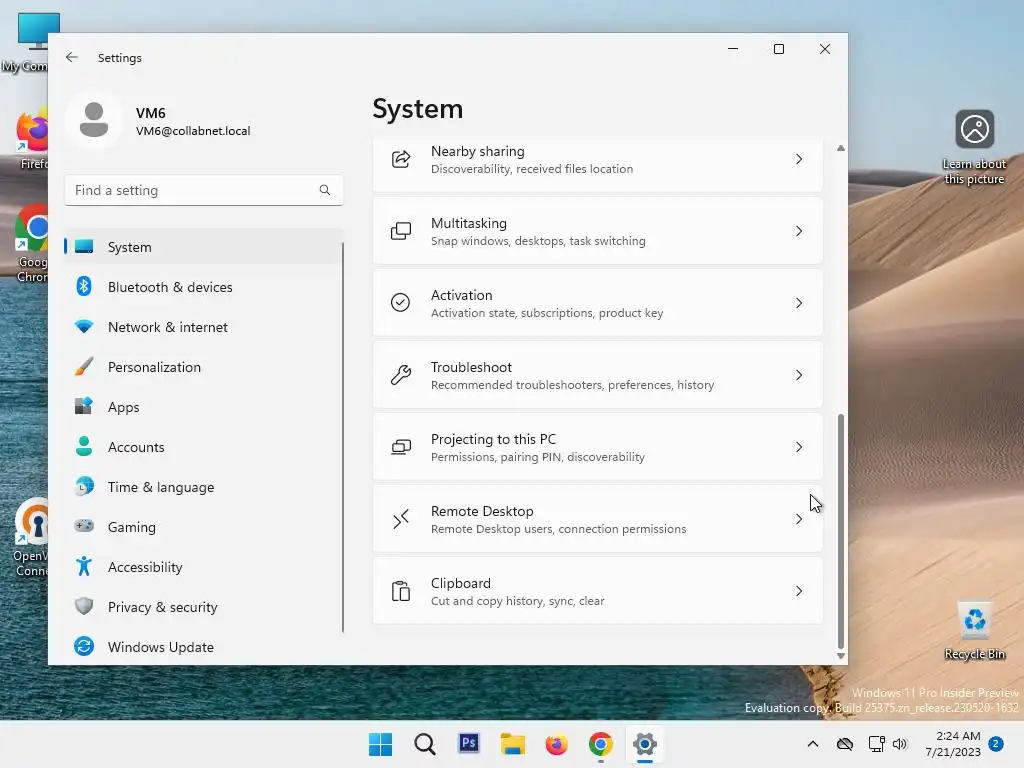Select Accounts in the sidebar
The width and height of the screenshot is (1024, 768).
coord(204,447)
